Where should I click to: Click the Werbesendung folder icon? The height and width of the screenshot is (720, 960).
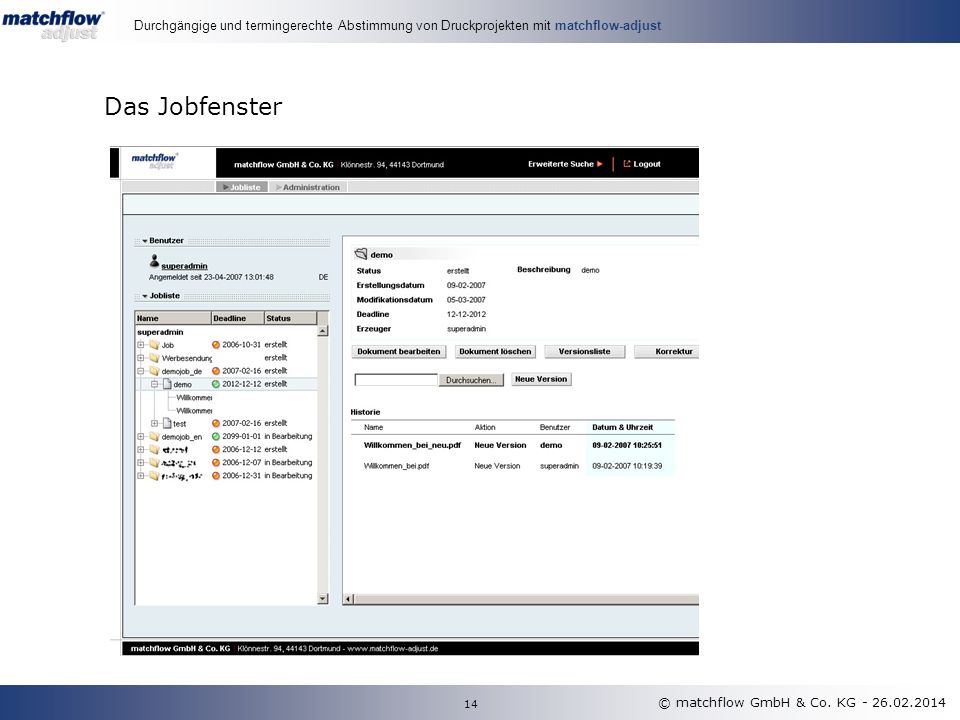[x=154, y=358]
